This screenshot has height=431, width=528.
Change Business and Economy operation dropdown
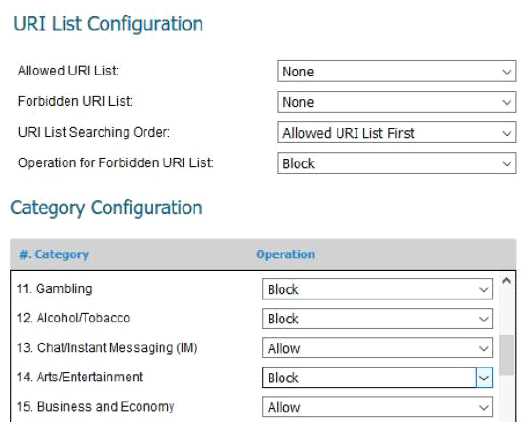[377, 407]
